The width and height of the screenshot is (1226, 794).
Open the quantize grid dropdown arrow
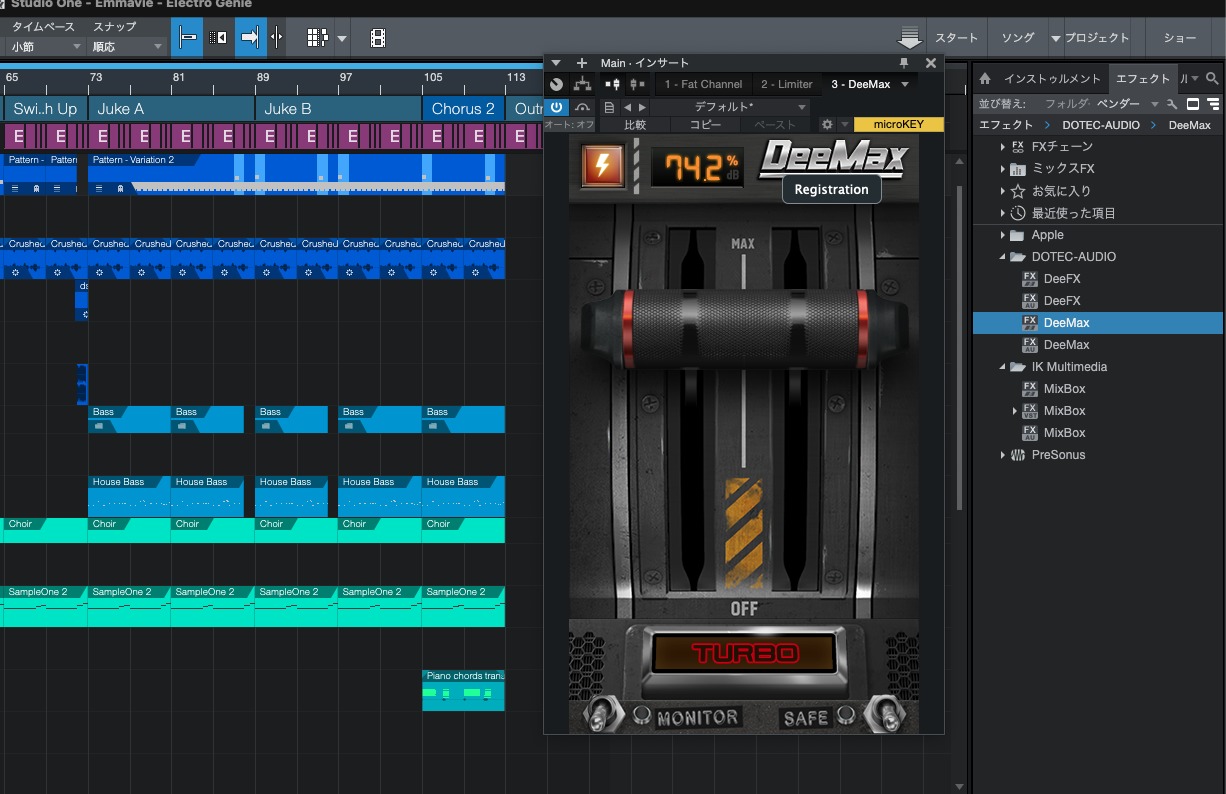(343, 39)
